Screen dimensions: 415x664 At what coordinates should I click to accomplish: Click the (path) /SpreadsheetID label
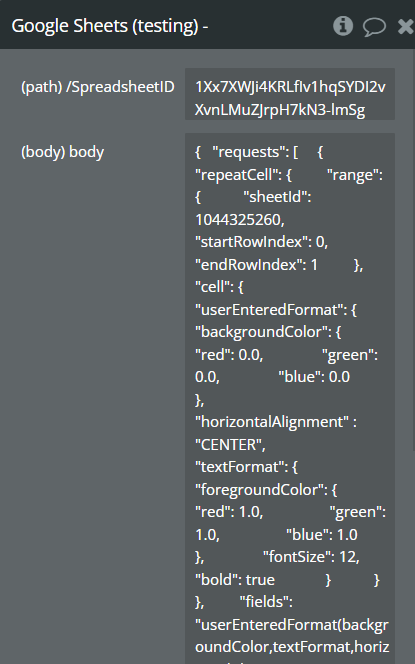click(x=98, y=87)
